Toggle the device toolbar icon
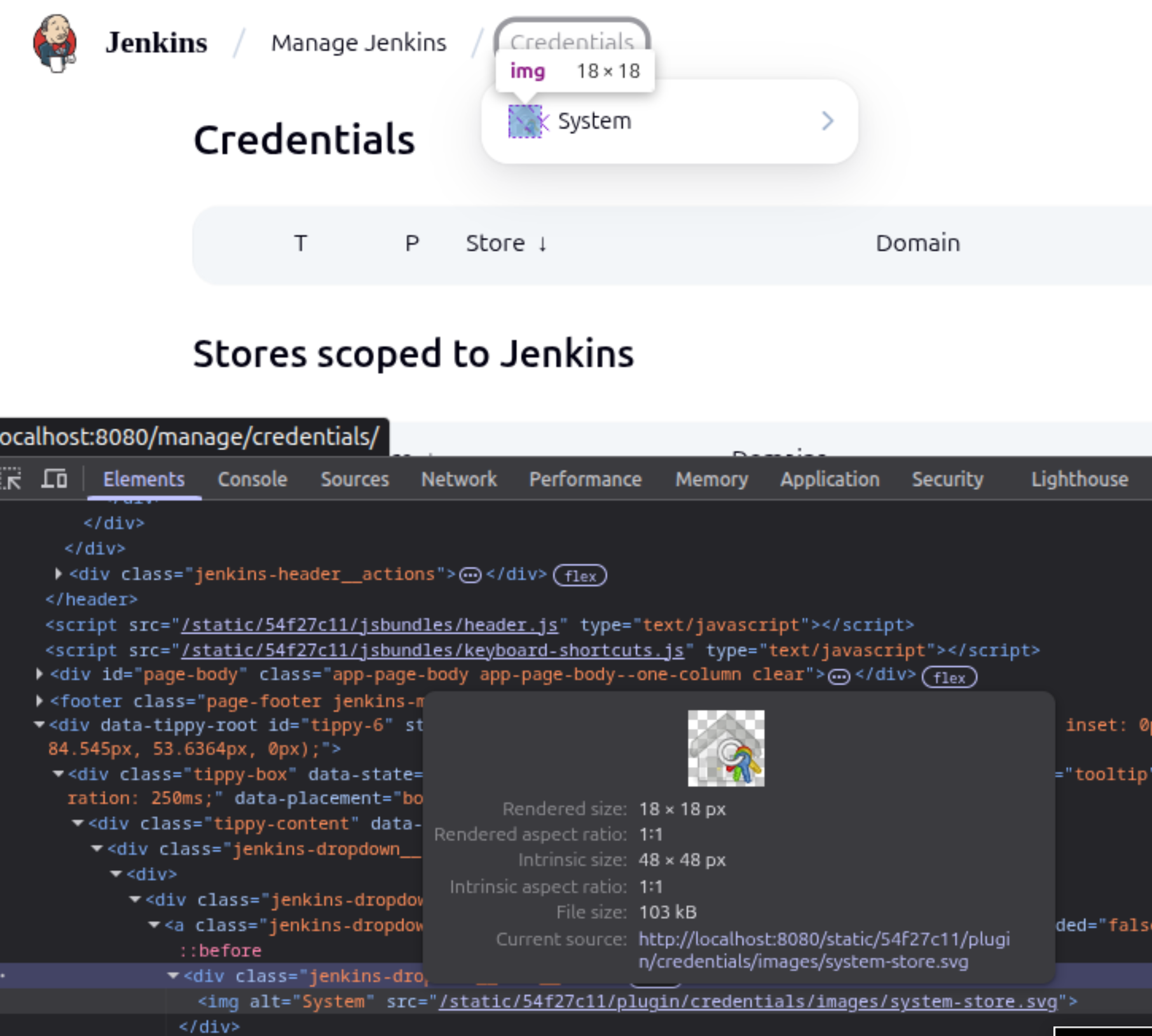 point(54,479)
